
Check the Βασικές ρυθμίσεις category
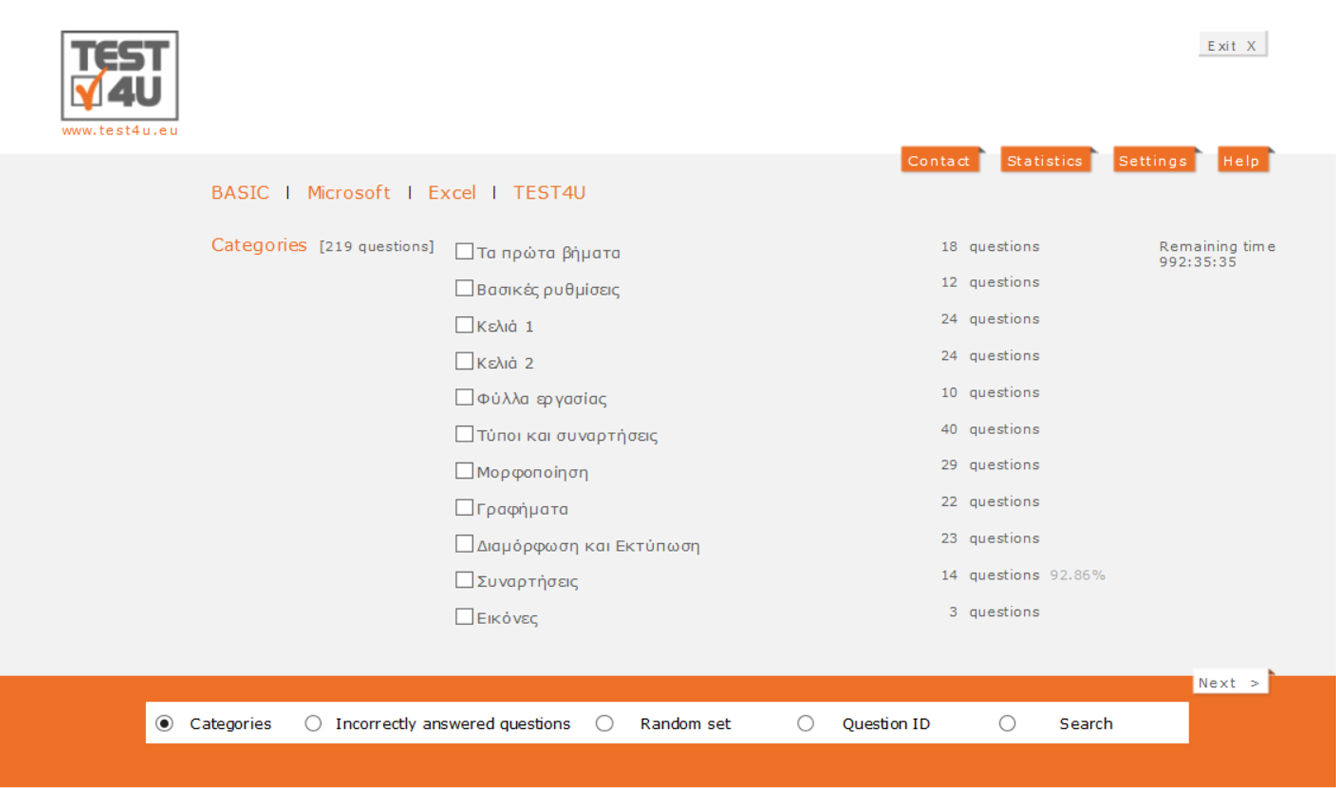(464, 288)
